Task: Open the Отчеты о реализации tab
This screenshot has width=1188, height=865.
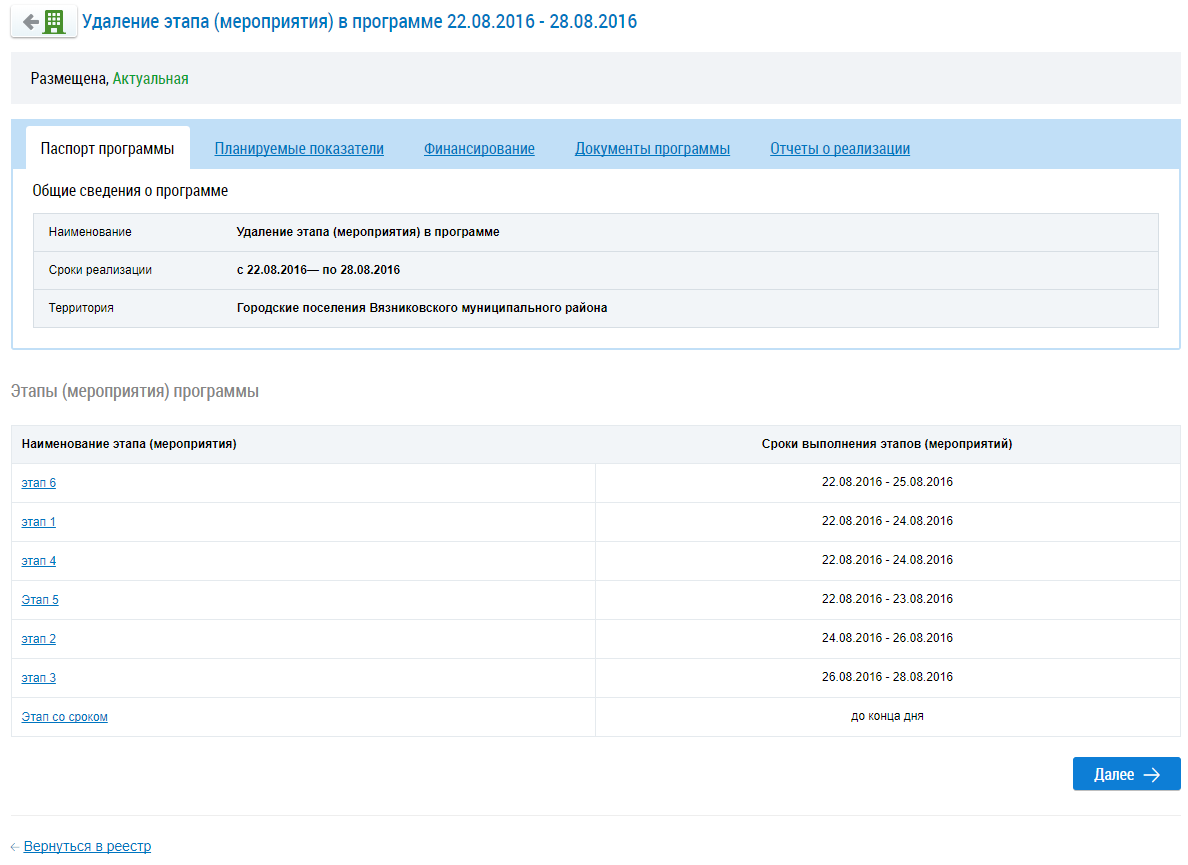Action: coord(840,149)
